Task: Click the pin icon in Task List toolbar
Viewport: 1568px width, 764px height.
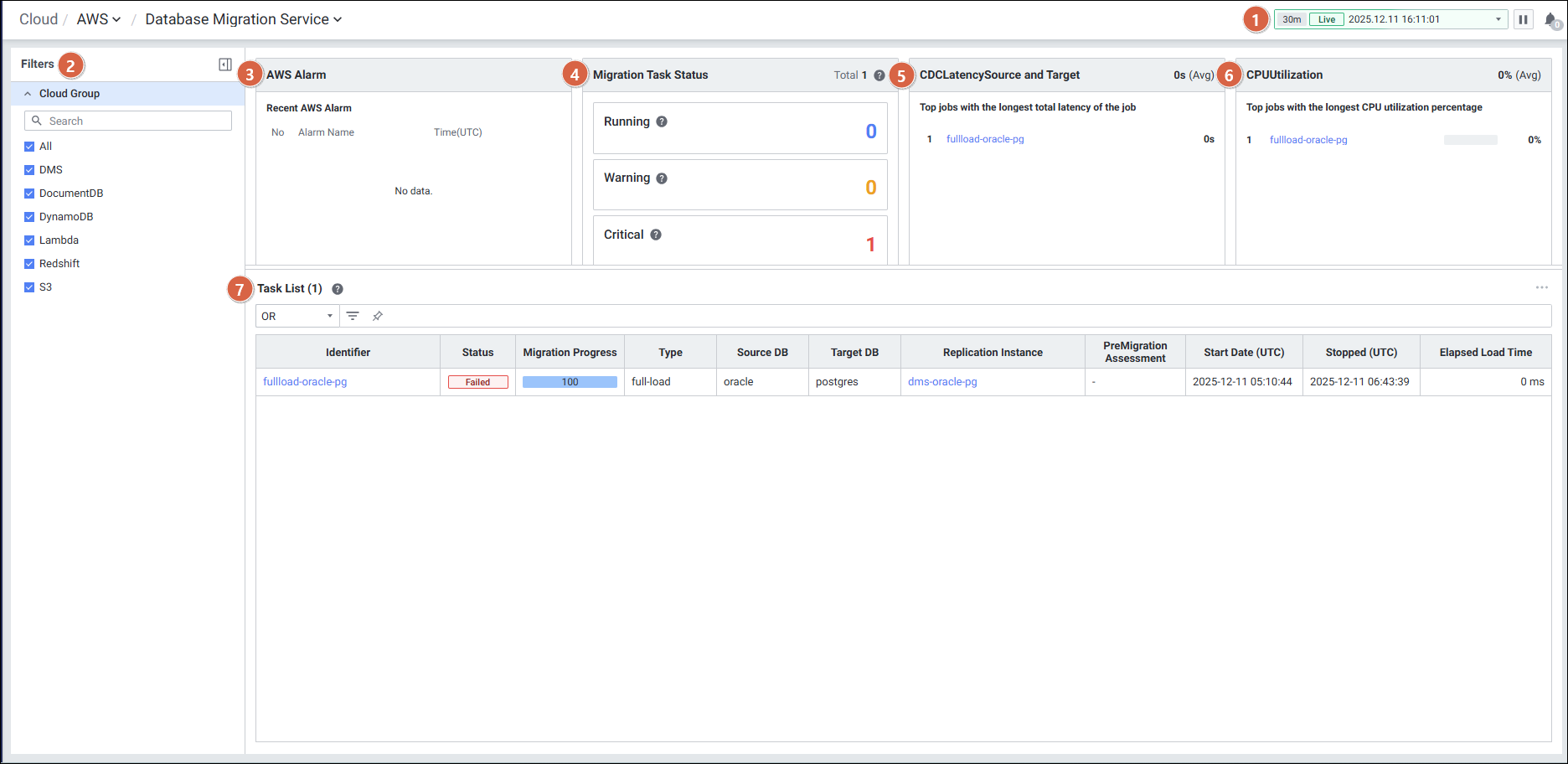Action: click(378, 316)
